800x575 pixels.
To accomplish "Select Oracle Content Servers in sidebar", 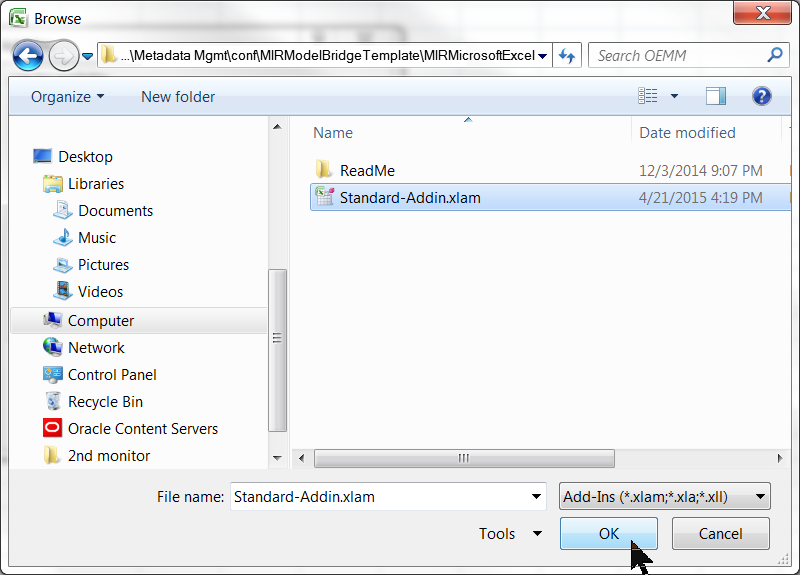I will click(142, 429).
